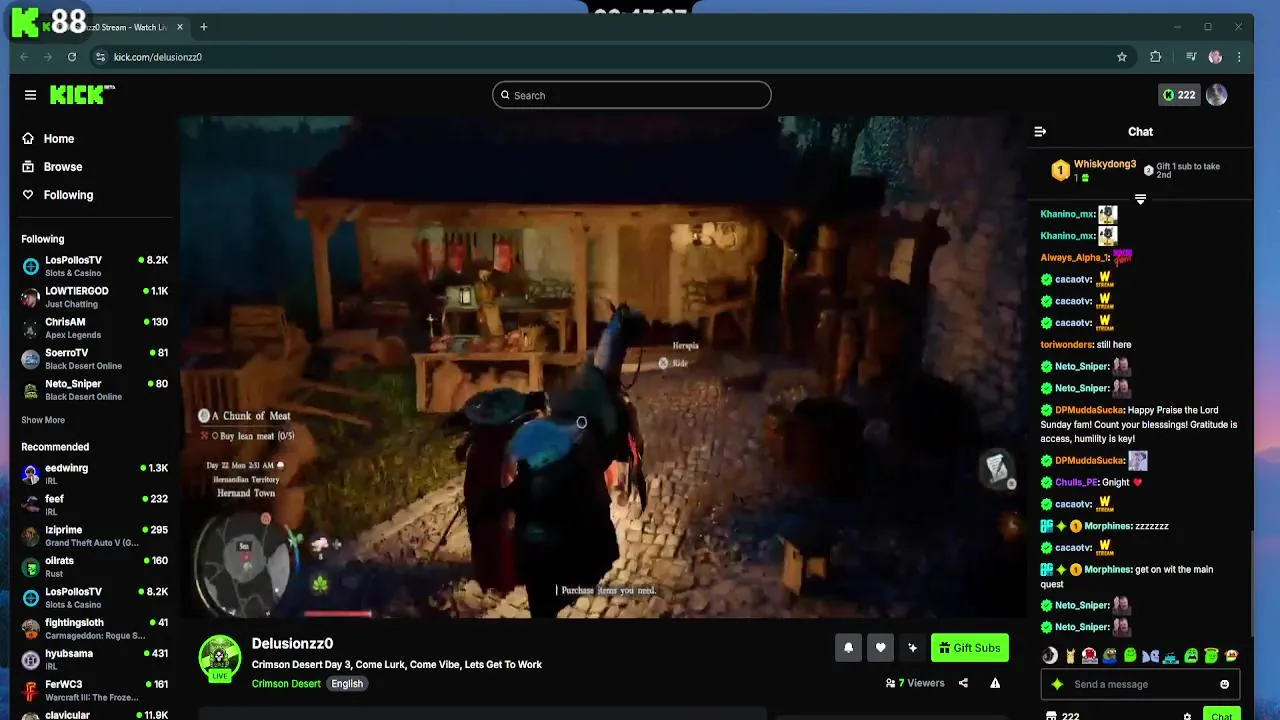The image size is (1280, 720).
Task: Go back in browser
Action: coord(24,57)
